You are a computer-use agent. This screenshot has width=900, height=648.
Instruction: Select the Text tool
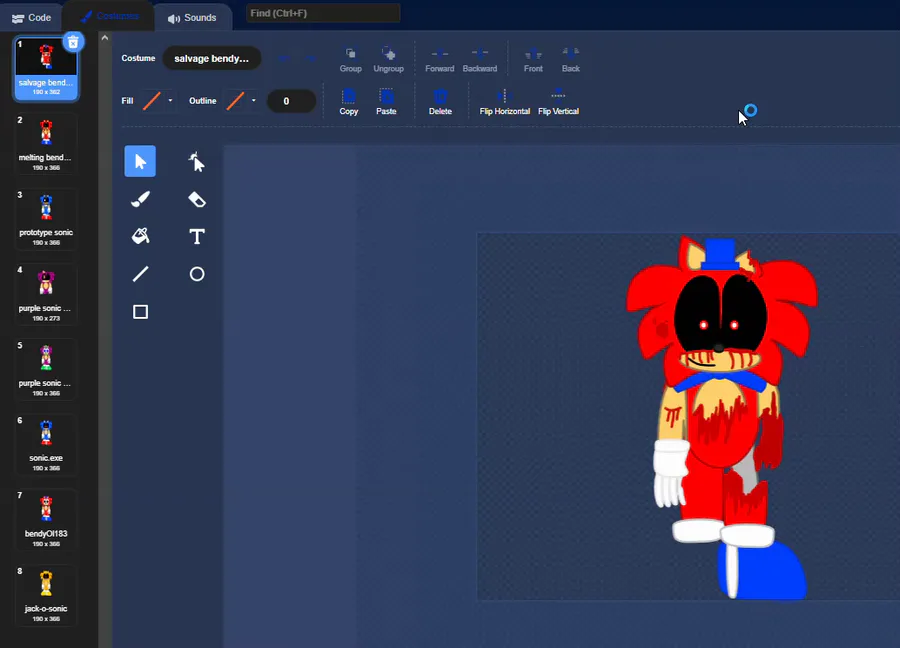click(196, 236)
